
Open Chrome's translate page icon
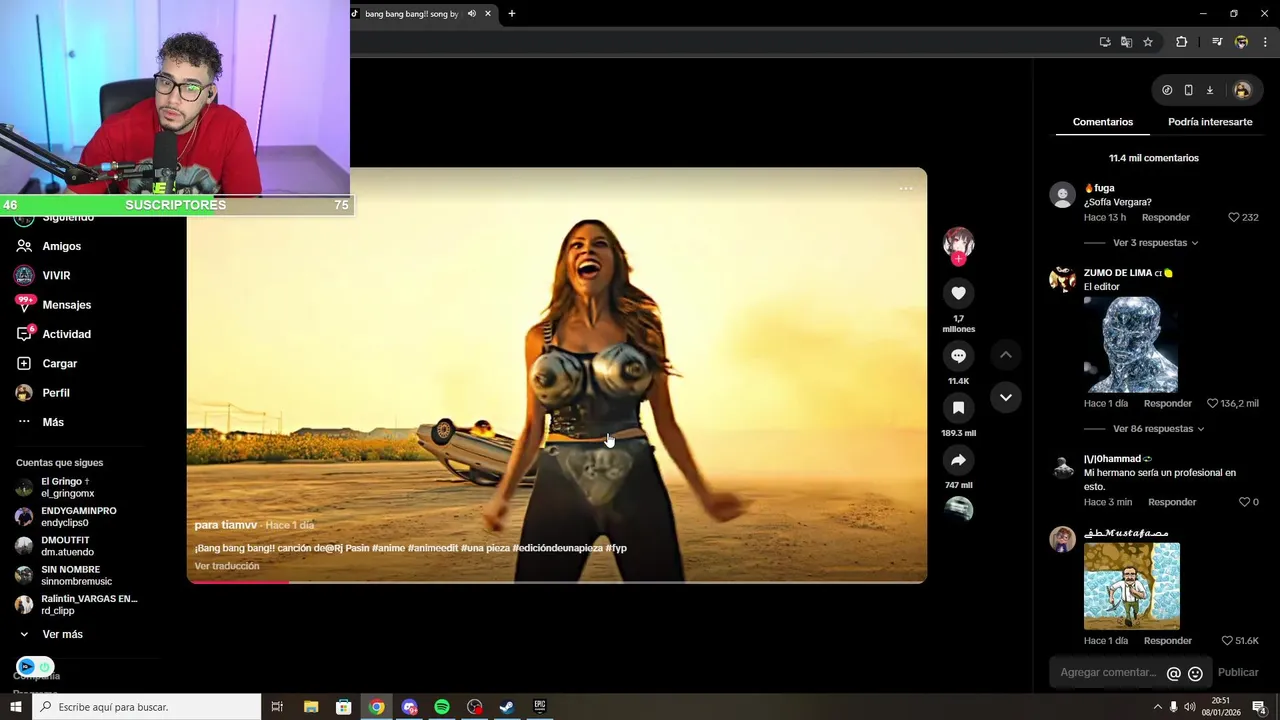tap(1126, 42)
